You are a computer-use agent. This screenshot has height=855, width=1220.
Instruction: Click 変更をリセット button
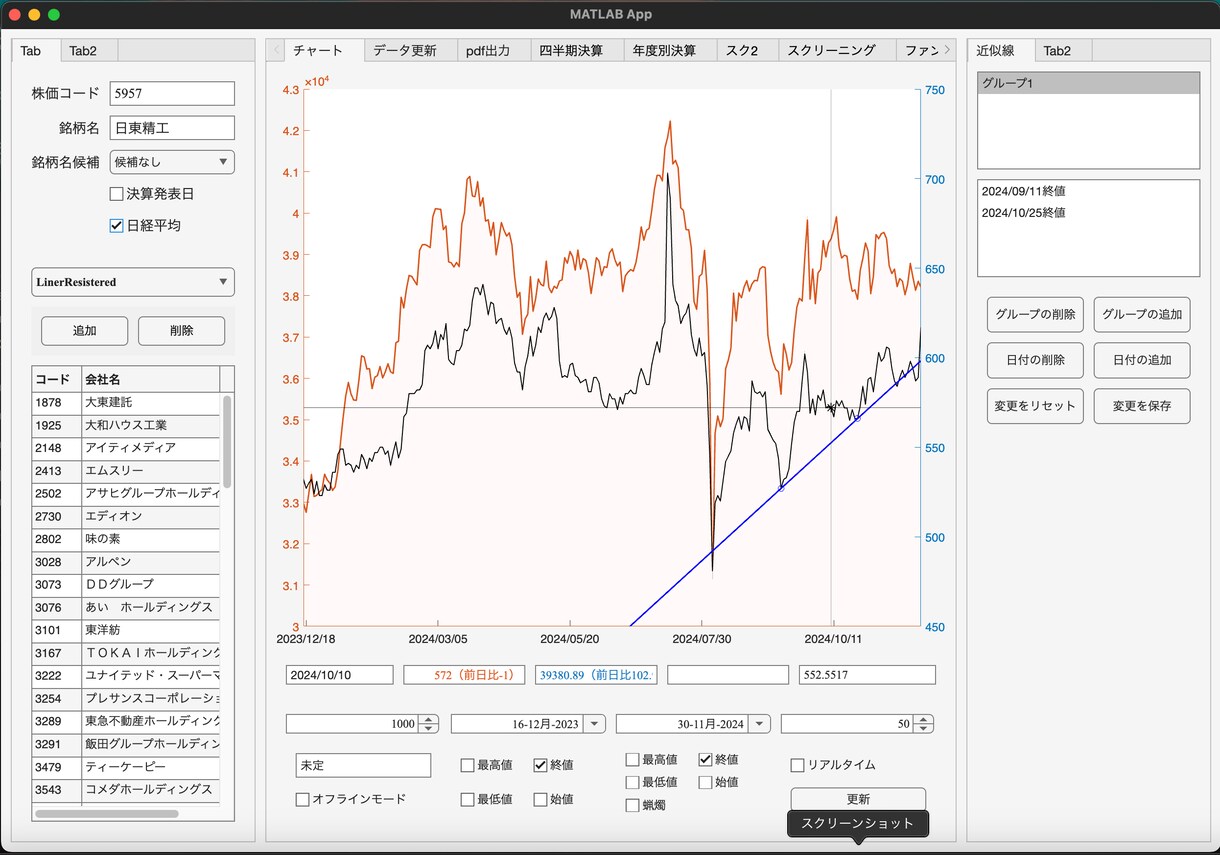(x=1035, y=406)
